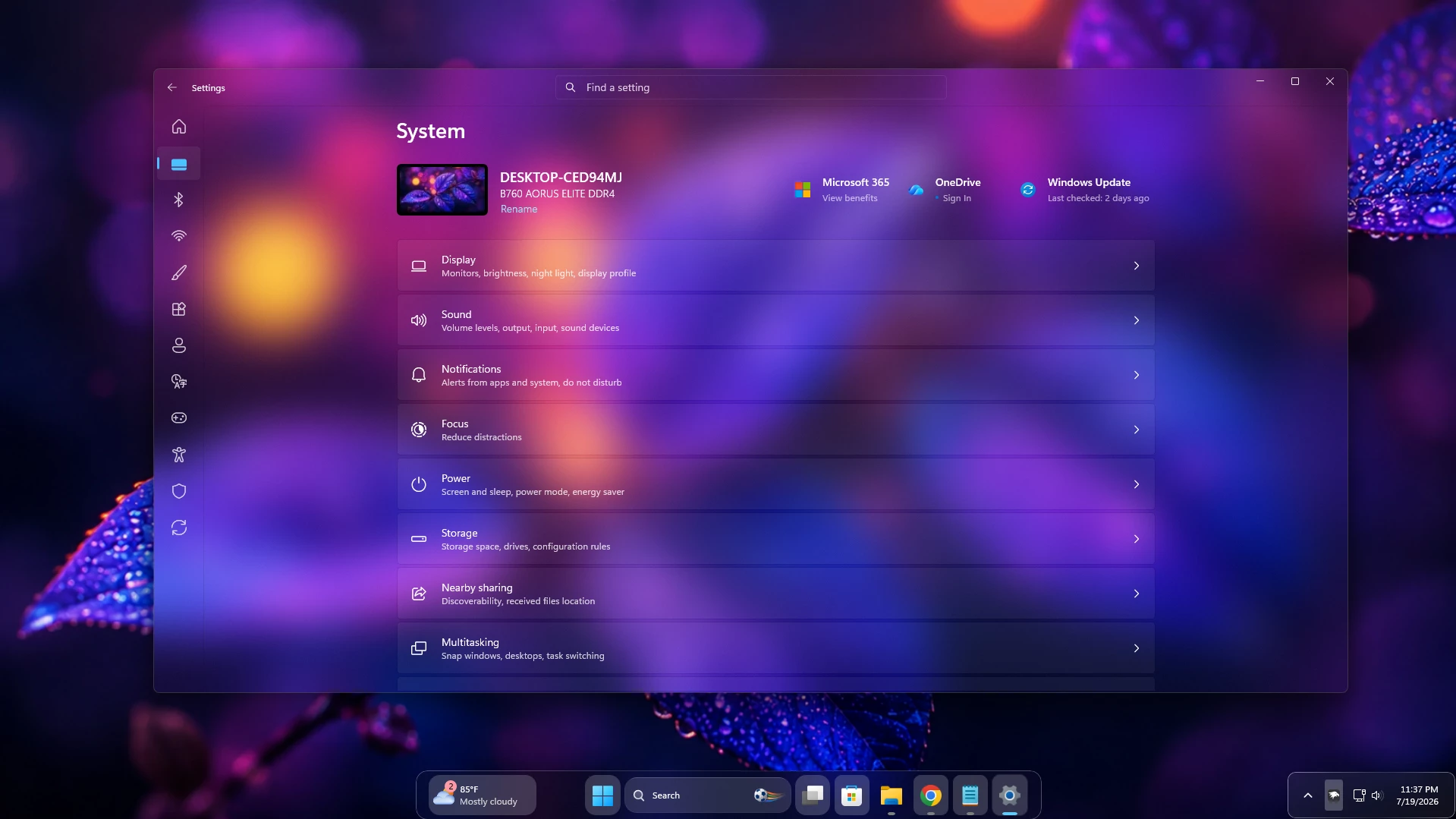The height and width of the screenshot is (819, 1456).
Task: Click 'Discoverability, received files location' text
Action: point(518,601)
